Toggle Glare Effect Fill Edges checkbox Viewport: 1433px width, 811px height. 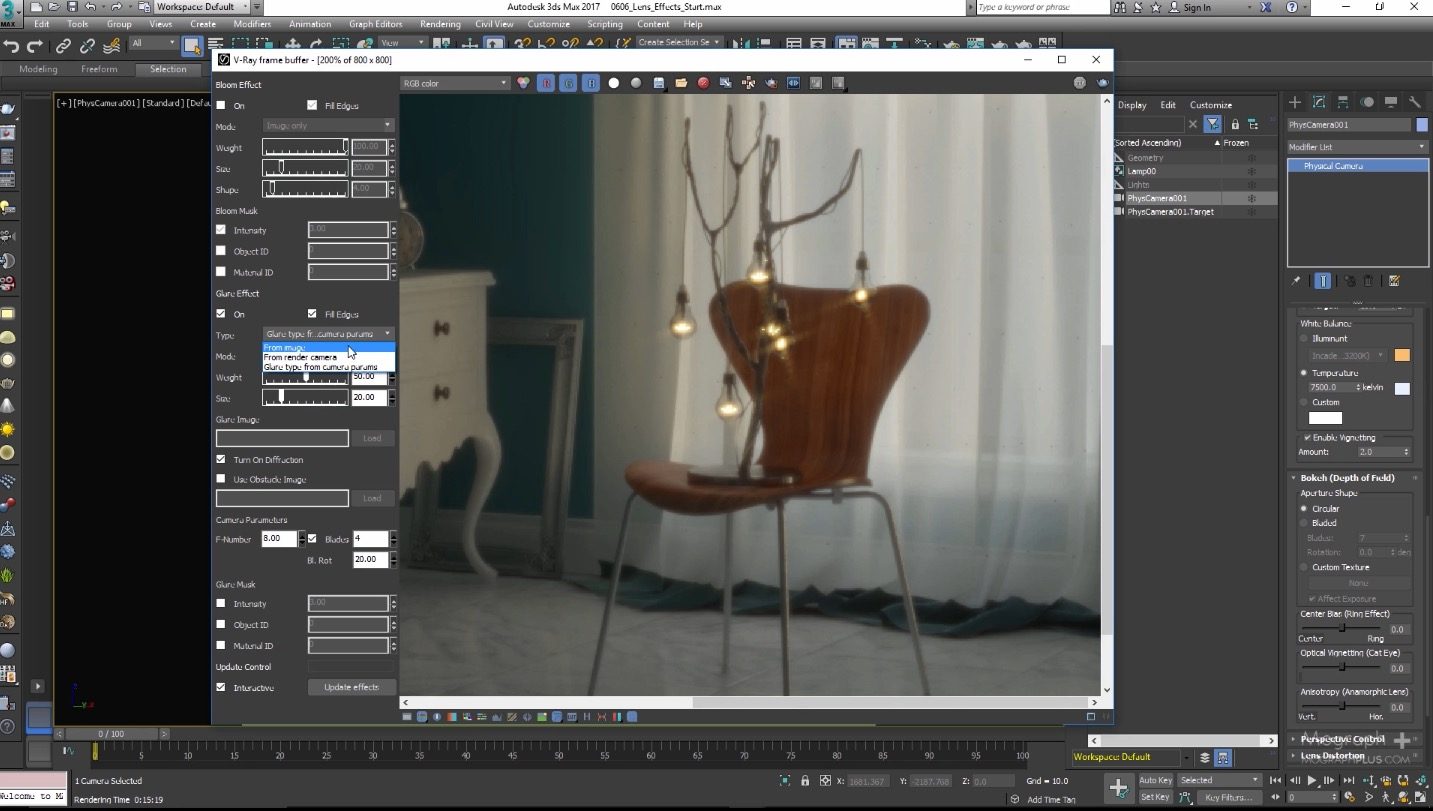312,314
